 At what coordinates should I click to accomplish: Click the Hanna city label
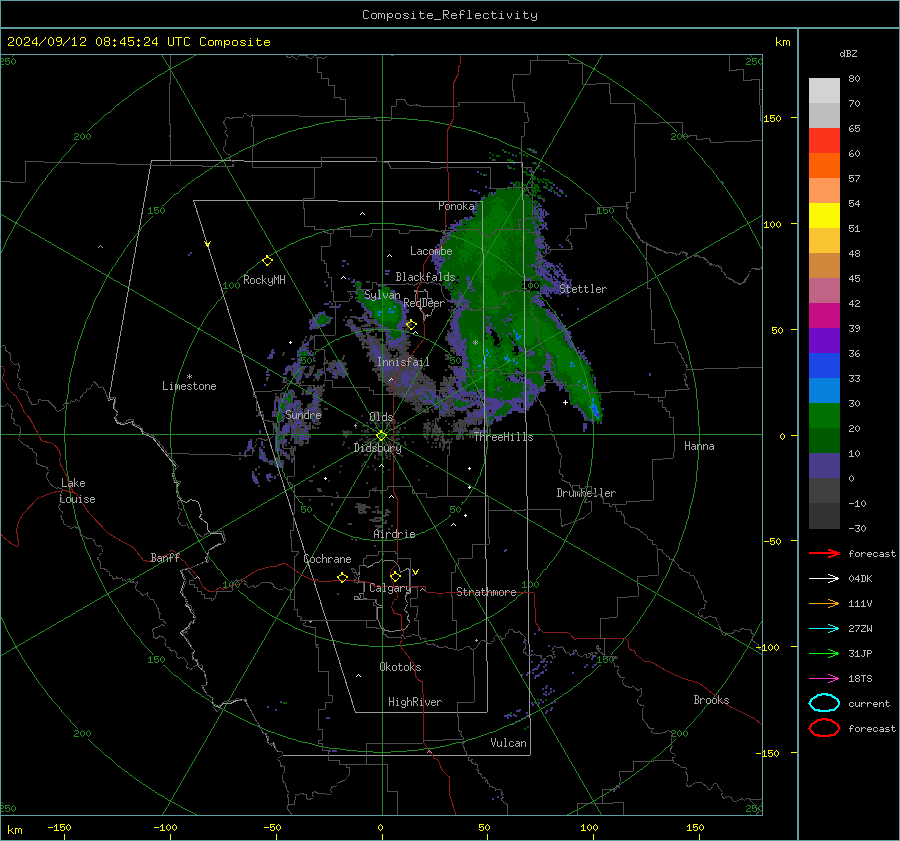click(x=699, y=446)
